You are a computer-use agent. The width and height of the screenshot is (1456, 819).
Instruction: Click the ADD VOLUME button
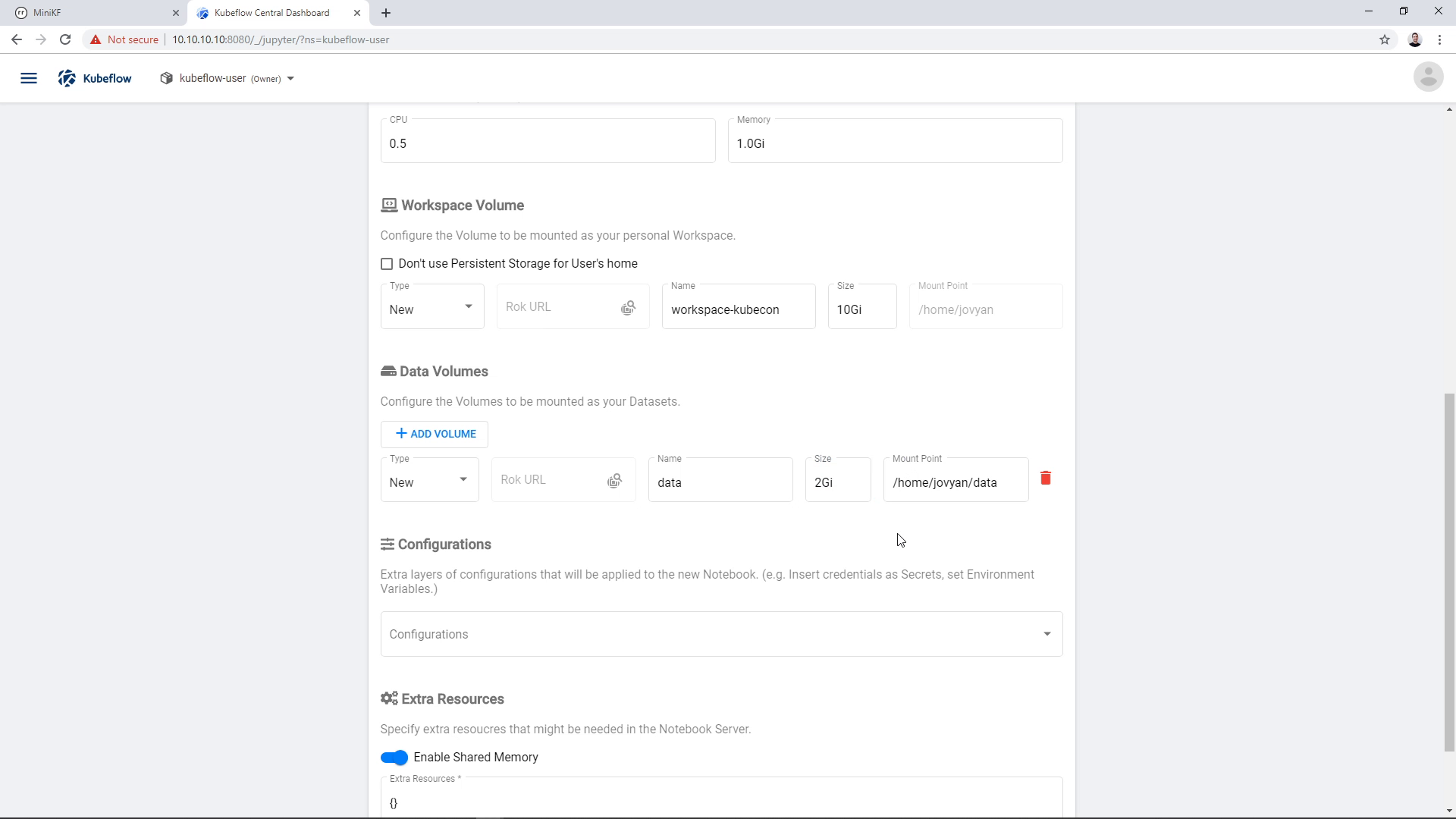click(435, 435)
